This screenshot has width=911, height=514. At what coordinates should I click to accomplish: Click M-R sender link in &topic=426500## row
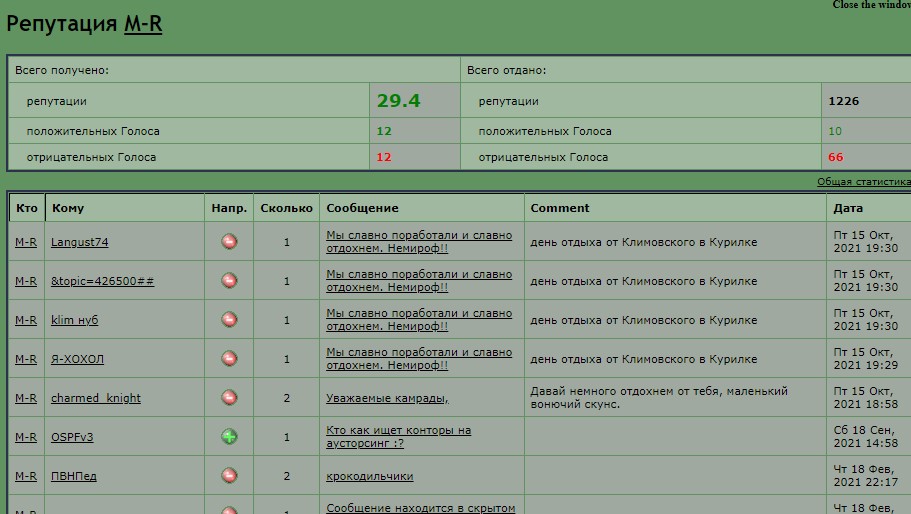coord(26,281)
